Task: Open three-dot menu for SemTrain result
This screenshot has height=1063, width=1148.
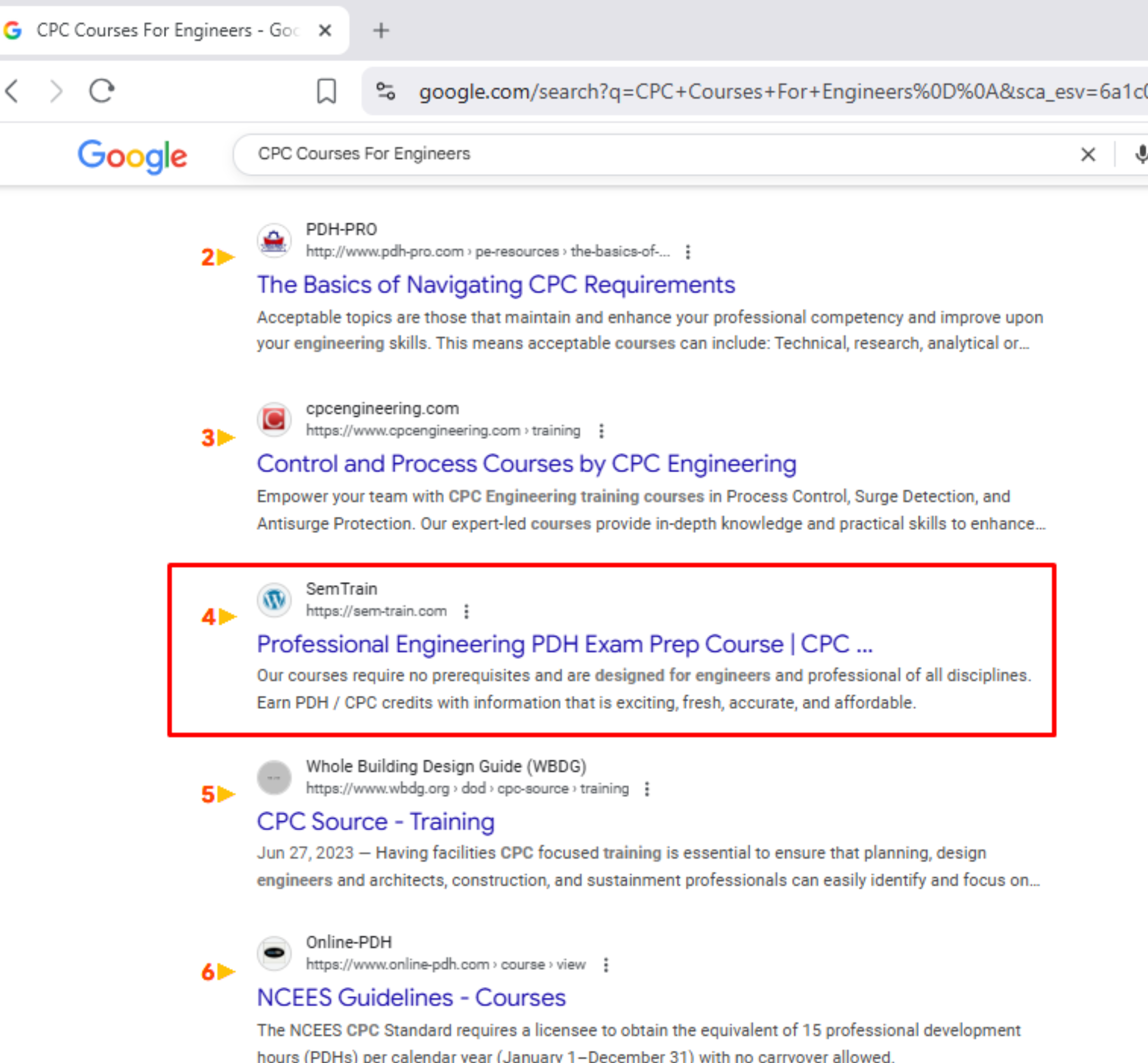Action: pos(466,612)
